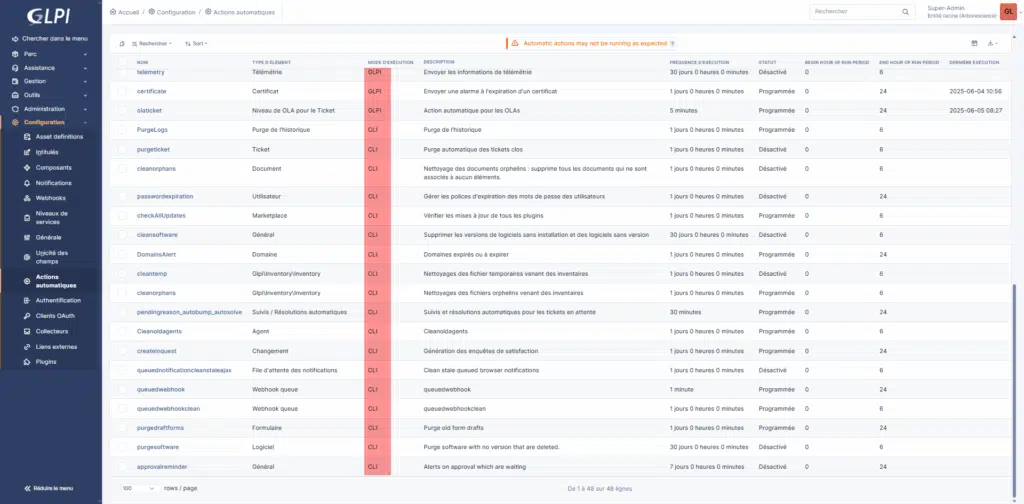1024x504 pixels.
Task: Select the PurgeLogs row checkbox
Action: [x=123, y=129]
